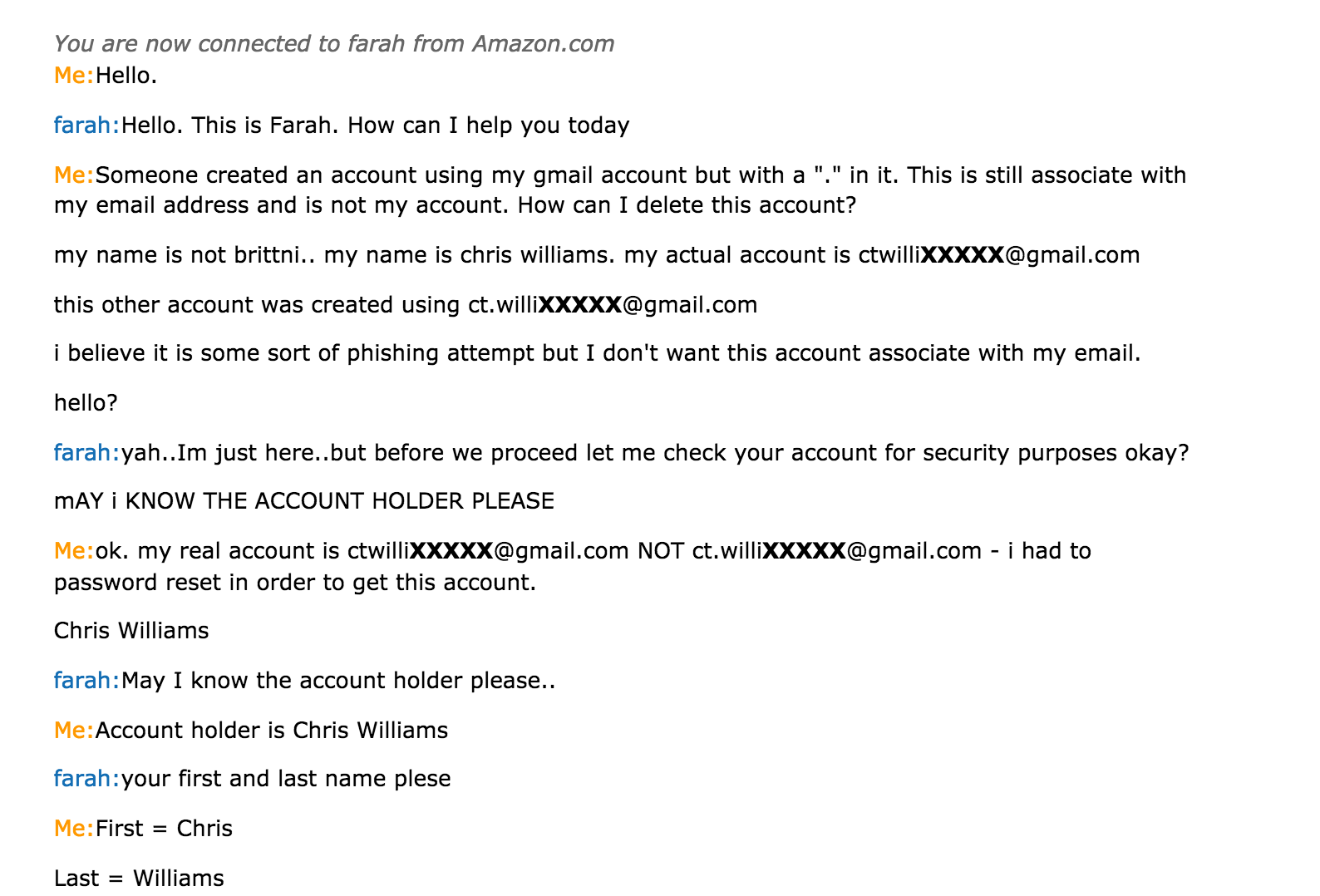The image size is (1320, 896).
Task: Click the message starting 'Someone created an account'
Action: click(620, 190)
